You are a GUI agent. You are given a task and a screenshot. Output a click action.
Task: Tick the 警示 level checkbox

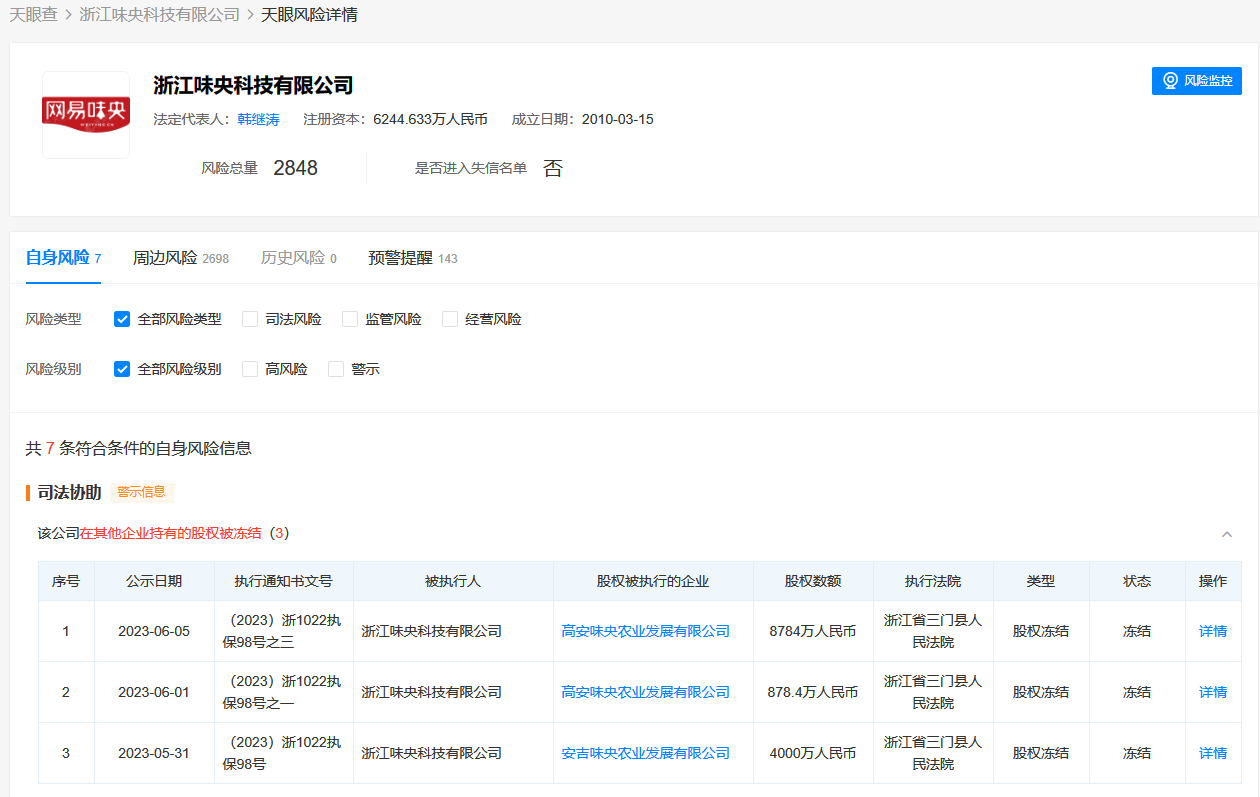[336, 369]
